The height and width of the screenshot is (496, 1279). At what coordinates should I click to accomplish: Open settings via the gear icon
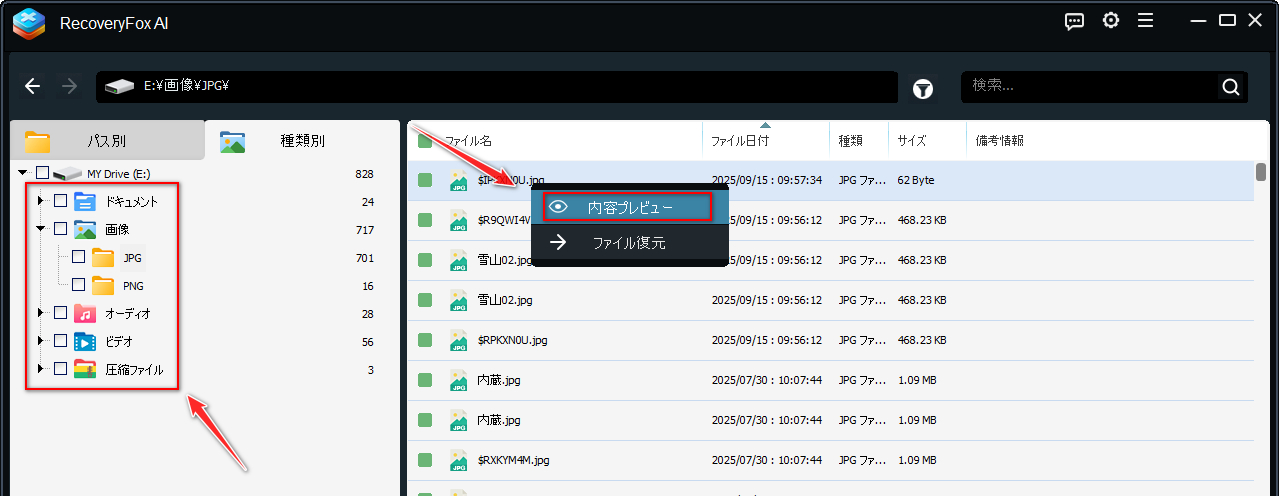[1111, 21]
